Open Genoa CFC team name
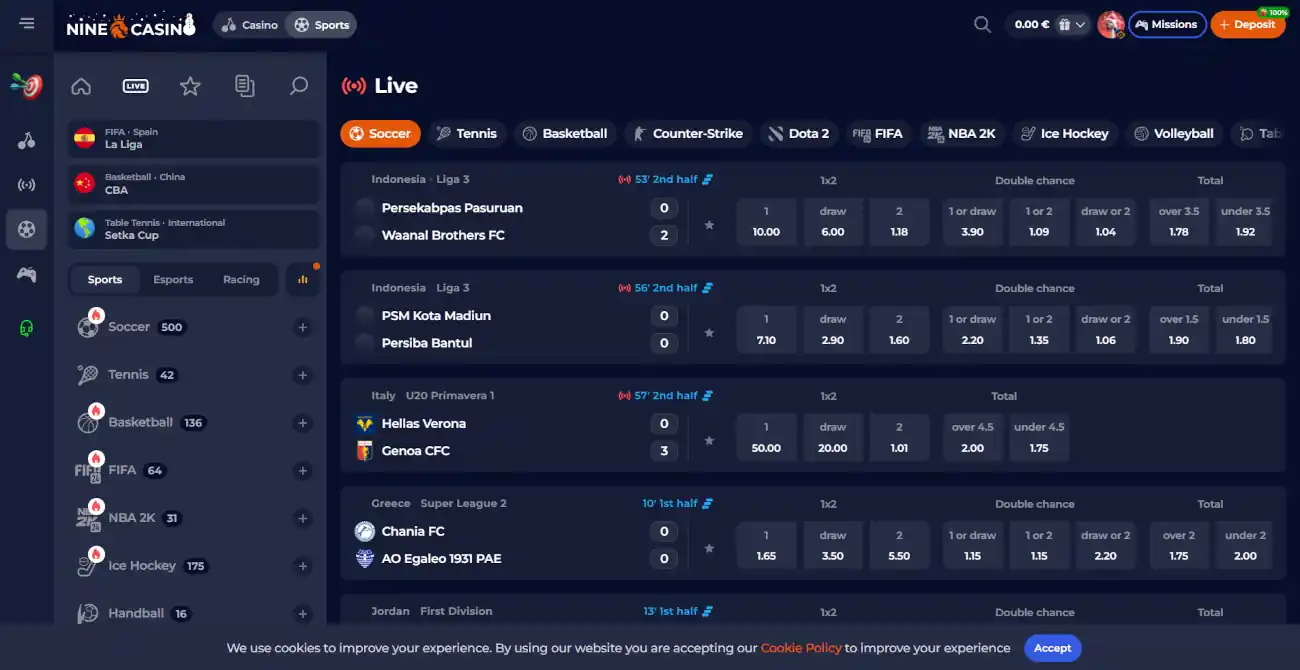The height and width of the screenshot is (670, 1300). (416, 451)
